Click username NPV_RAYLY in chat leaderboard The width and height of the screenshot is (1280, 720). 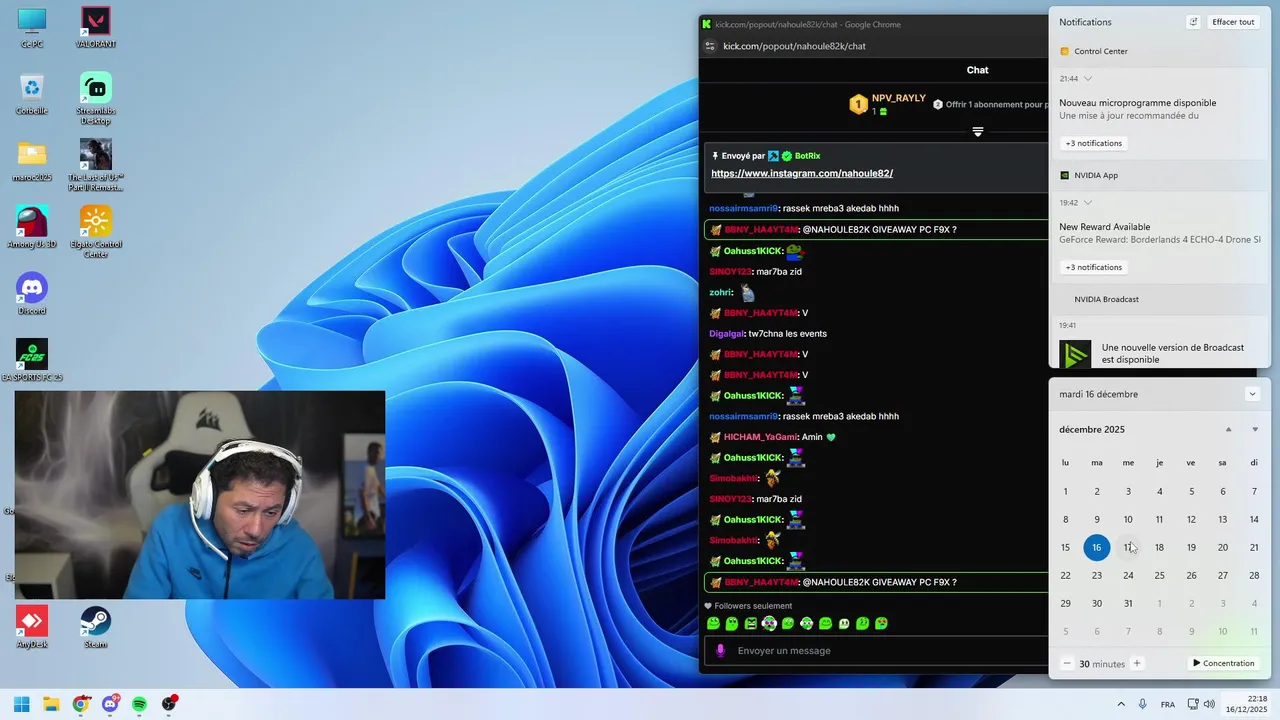coord(899,98)
